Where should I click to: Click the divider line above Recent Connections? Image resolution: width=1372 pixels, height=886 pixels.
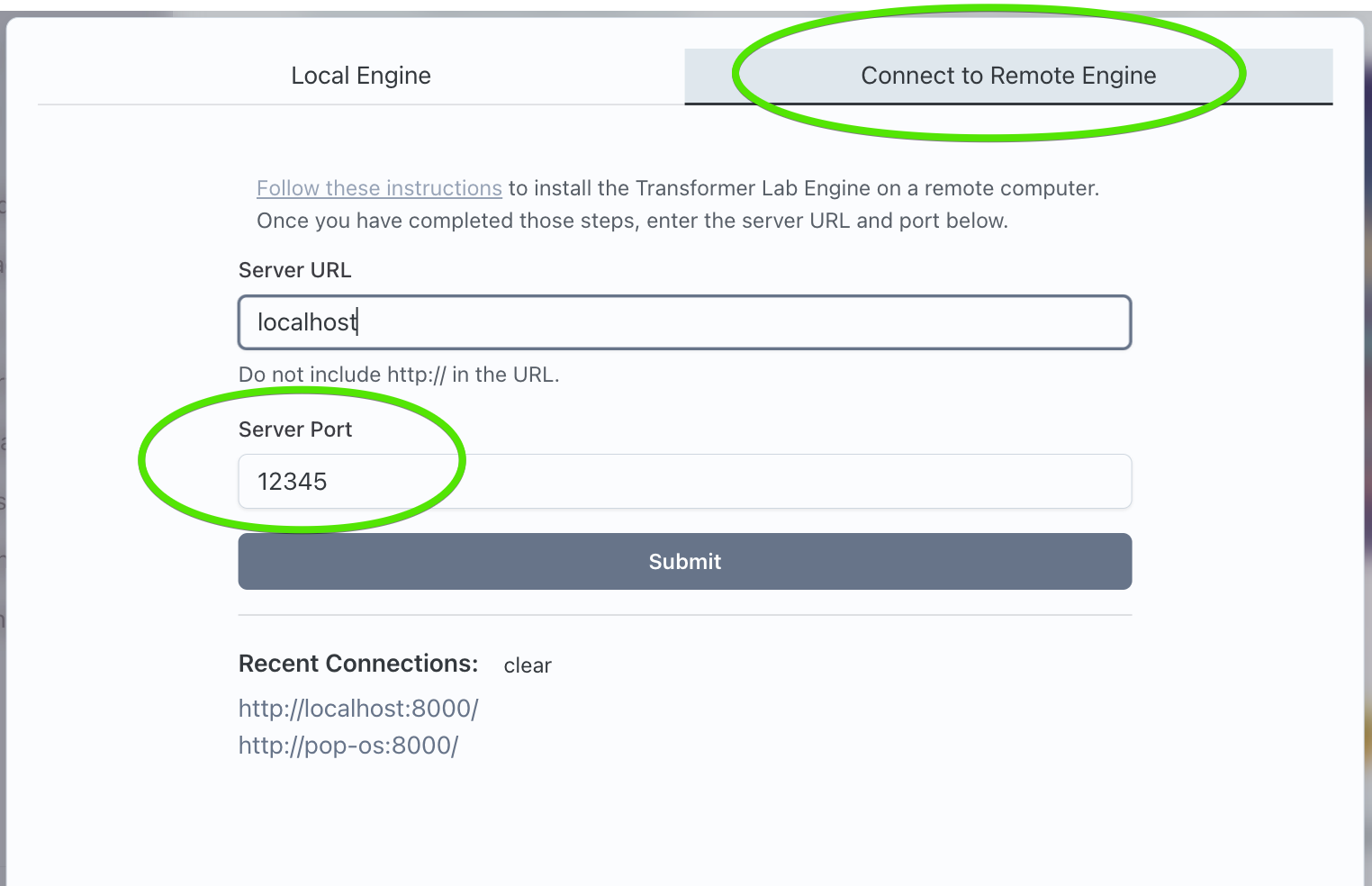click(x=684, y=615)
